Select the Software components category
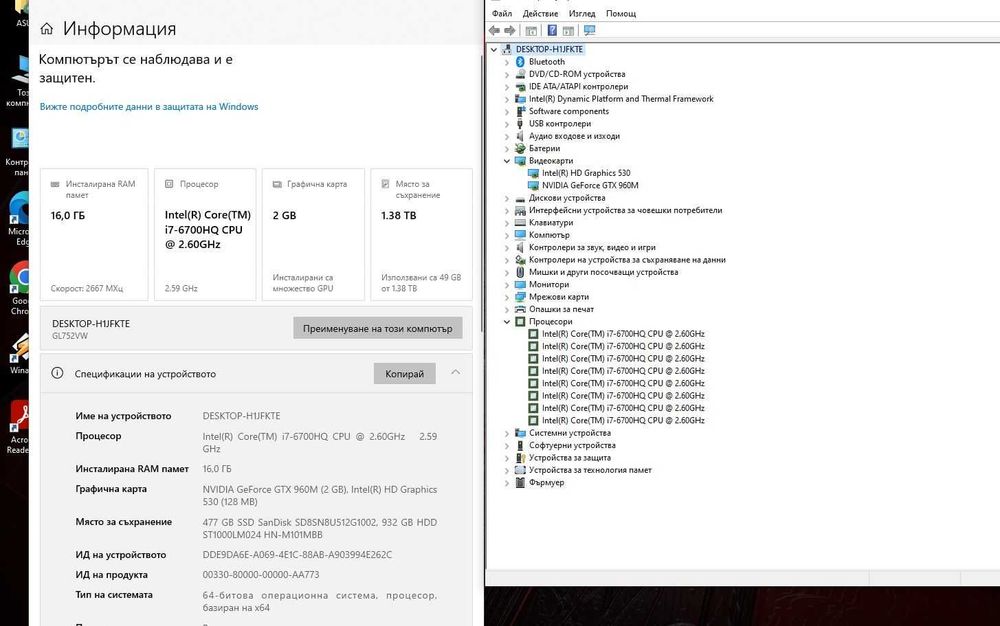The image size is (1000, 626). (568, 111)
